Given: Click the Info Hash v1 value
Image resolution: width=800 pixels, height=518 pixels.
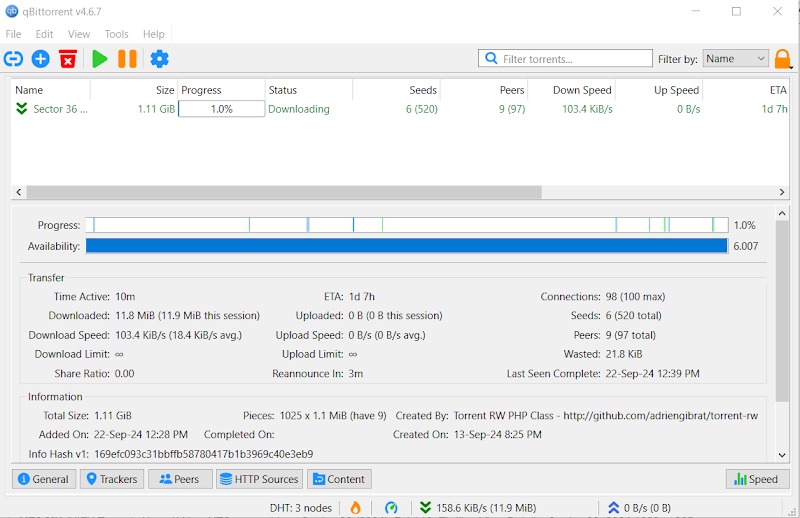Looking at the screenshot, I should point(204,454).
